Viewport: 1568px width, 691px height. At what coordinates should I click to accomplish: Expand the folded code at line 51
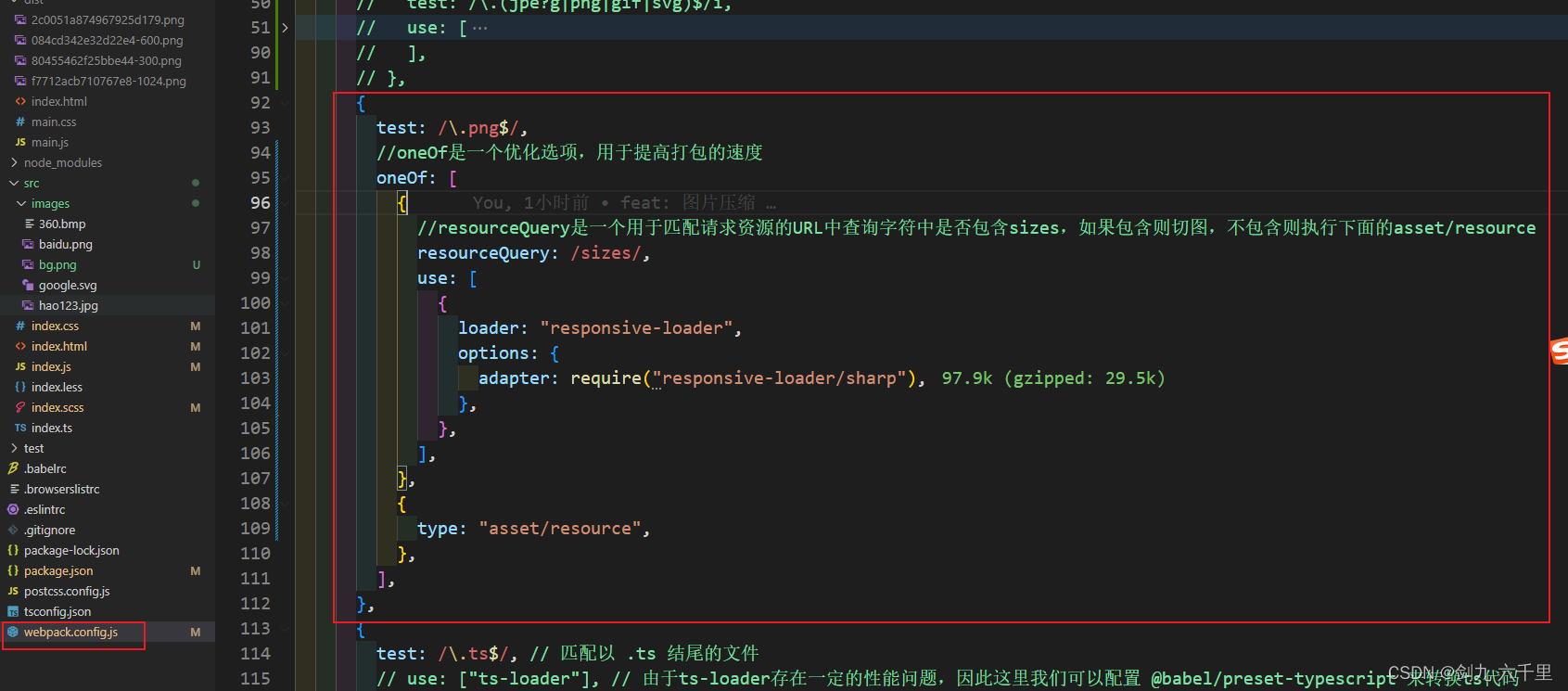(x=285, y=28)
